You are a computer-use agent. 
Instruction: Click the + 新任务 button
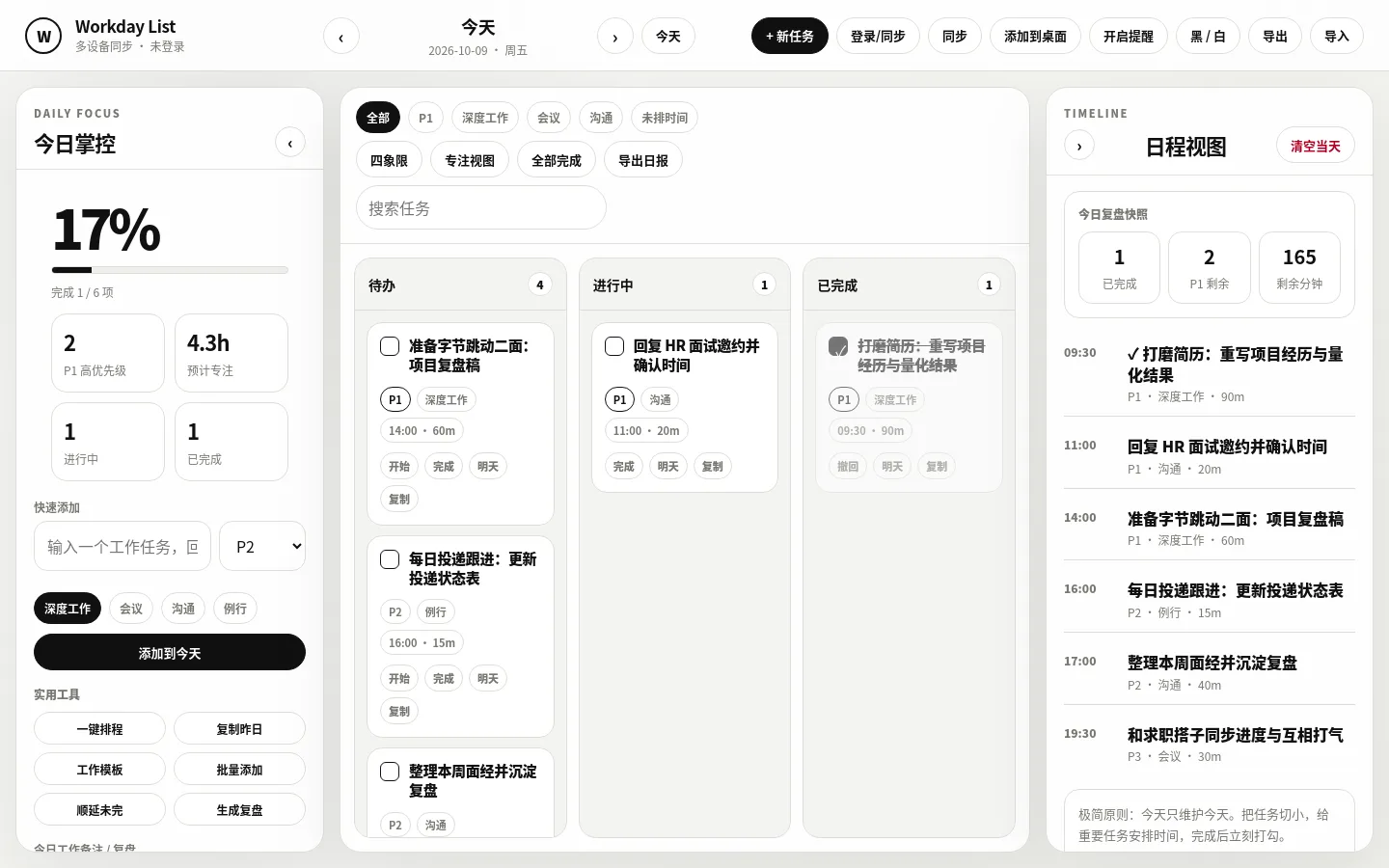[x=790, y=36]
